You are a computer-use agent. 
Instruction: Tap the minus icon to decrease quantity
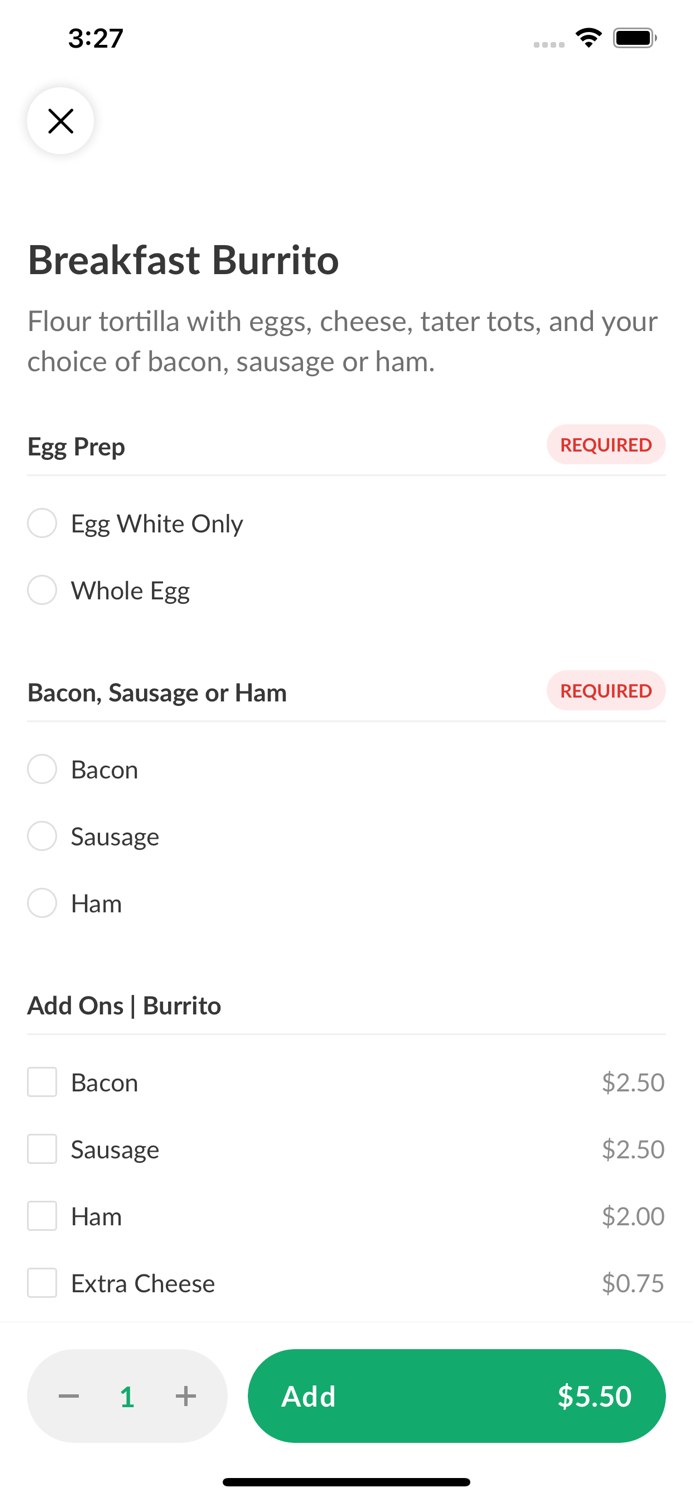point(68,1396)
